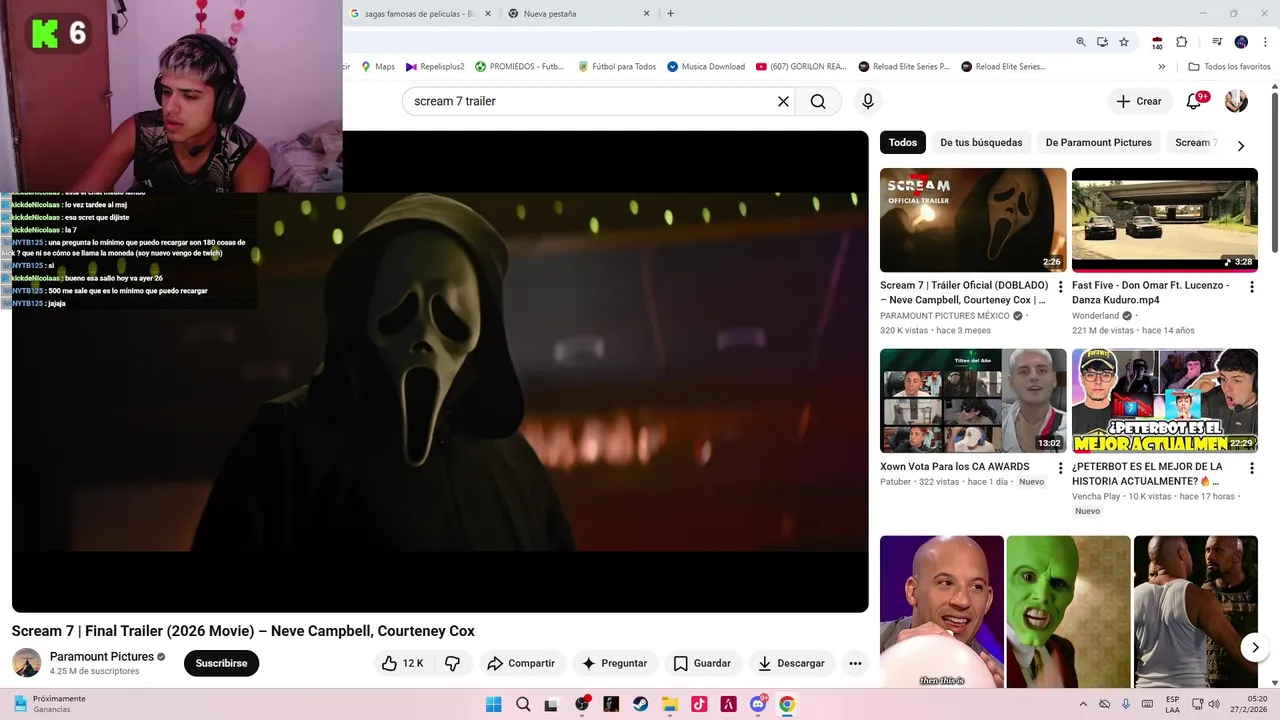This screenshot has width=1280, height=720.
Task: Open the Todos los favoritos folder
Action: pyautogui.click(x=1229, y=67)
